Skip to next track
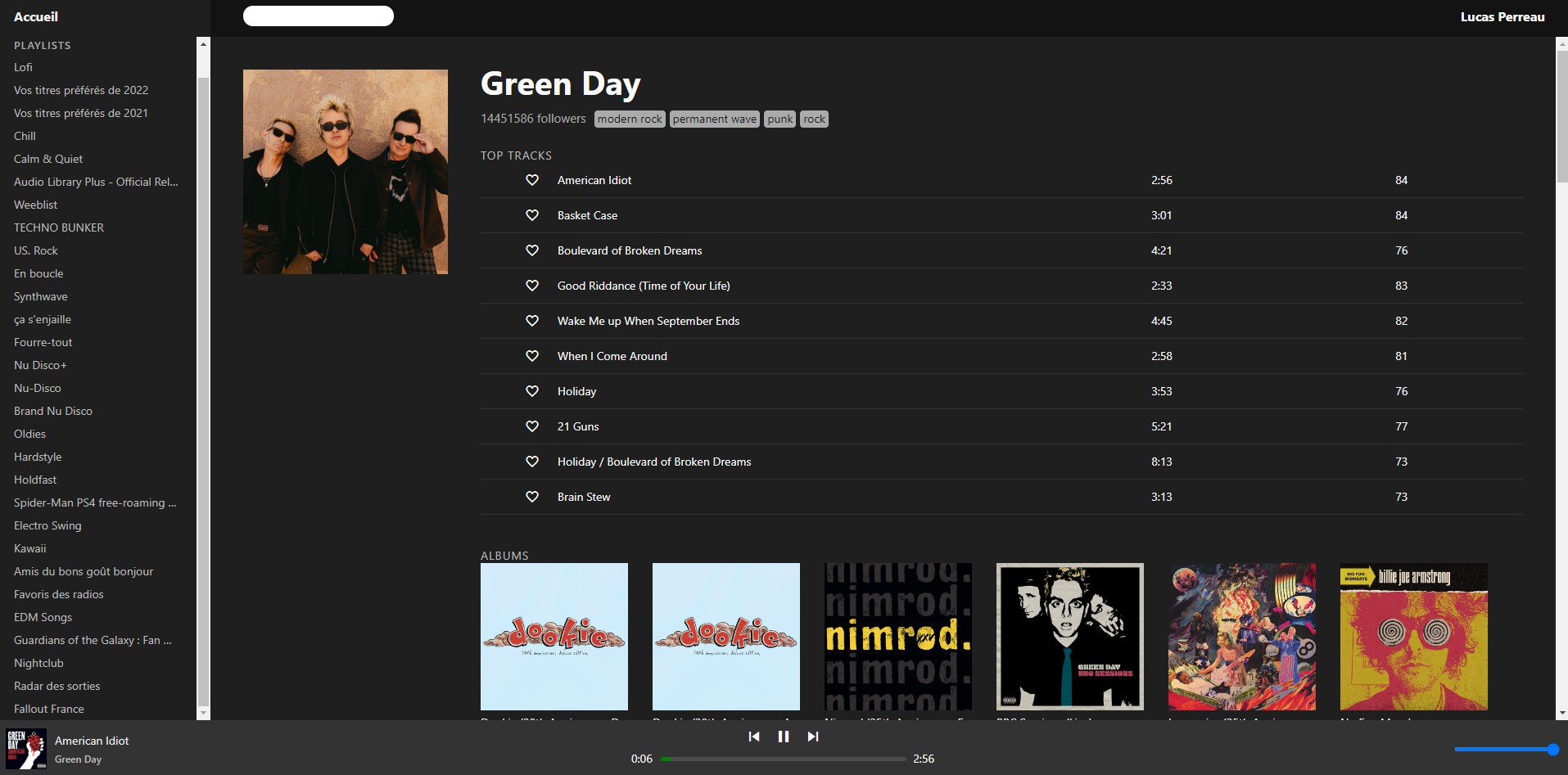 pyautogui.click(x=813, y=737)
